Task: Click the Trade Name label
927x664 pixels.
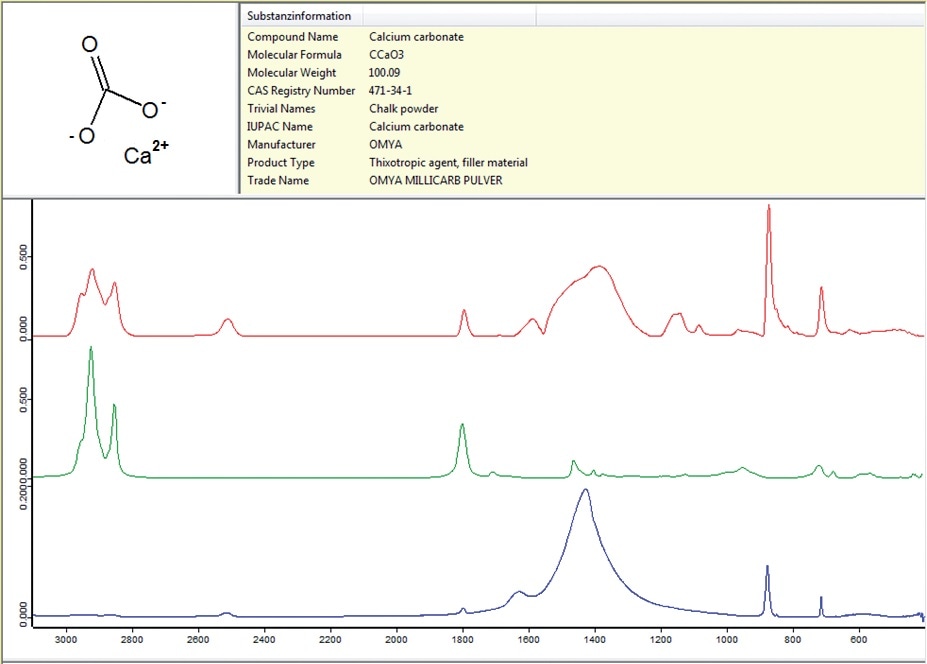Action: pyautogui.click(x=278, y=180)
